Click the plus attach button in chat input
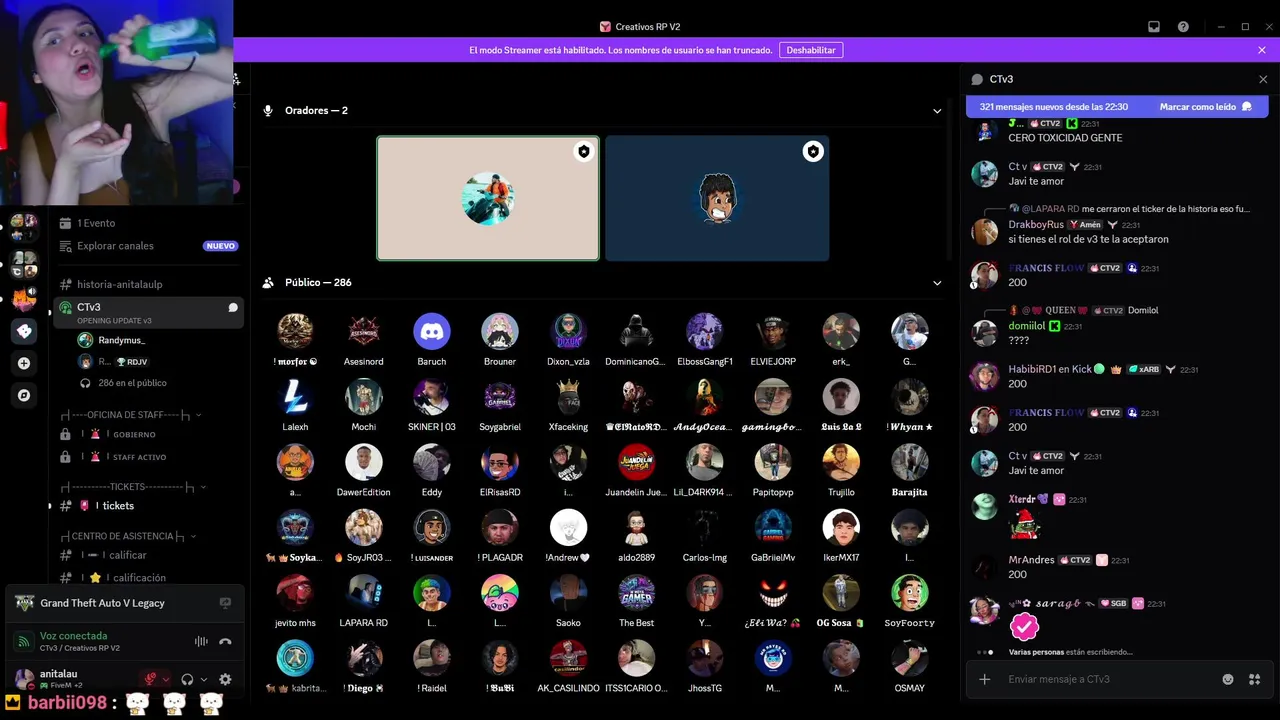The image size is (1280, 720). click(x=985, y=679)
